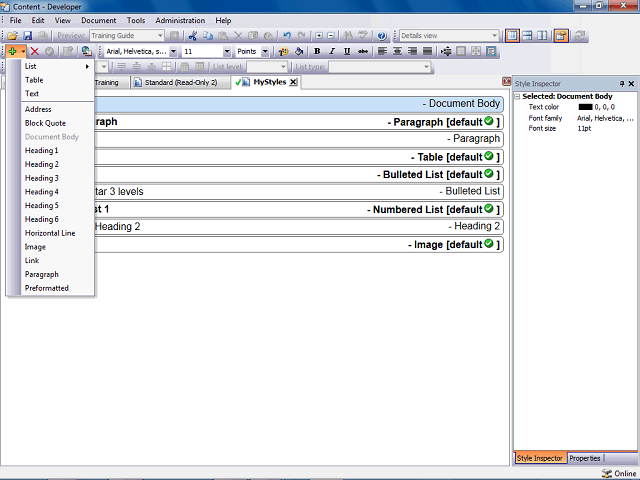Screen dimensions: 640x480
Task: Choose Block Quote from the add menu
Action: pyautogui.click(x=58, y=123)
